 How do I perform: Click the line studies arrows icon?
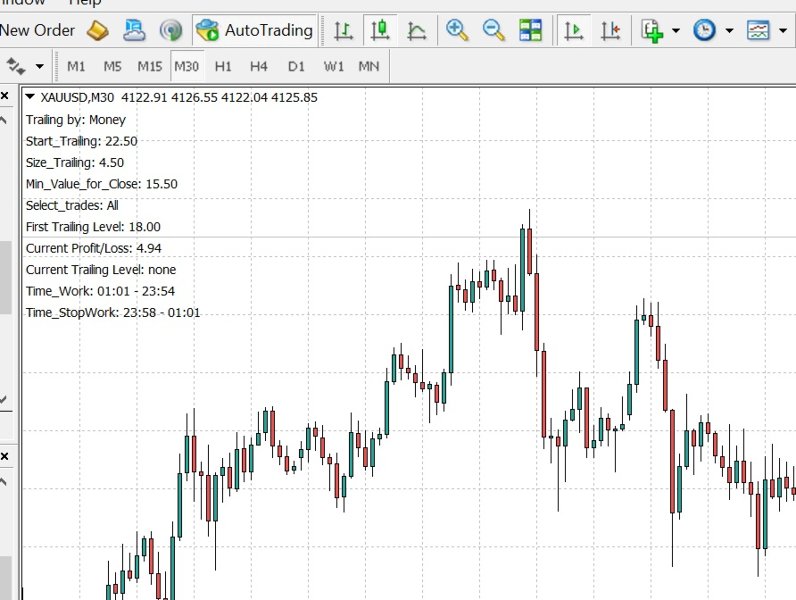[x=15, y=66]
